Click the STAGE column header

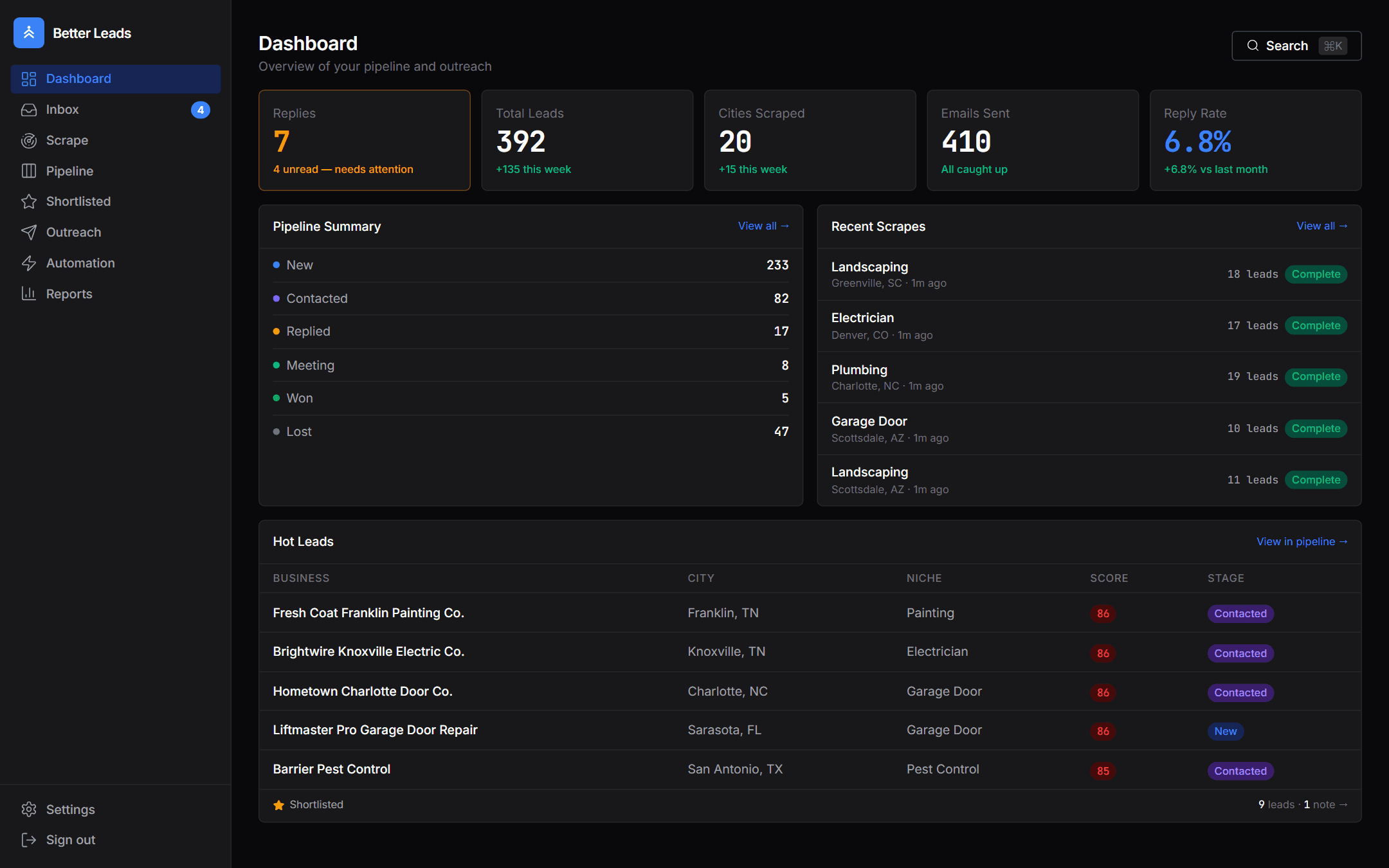pyautogui.click(x=1226, y=578)
